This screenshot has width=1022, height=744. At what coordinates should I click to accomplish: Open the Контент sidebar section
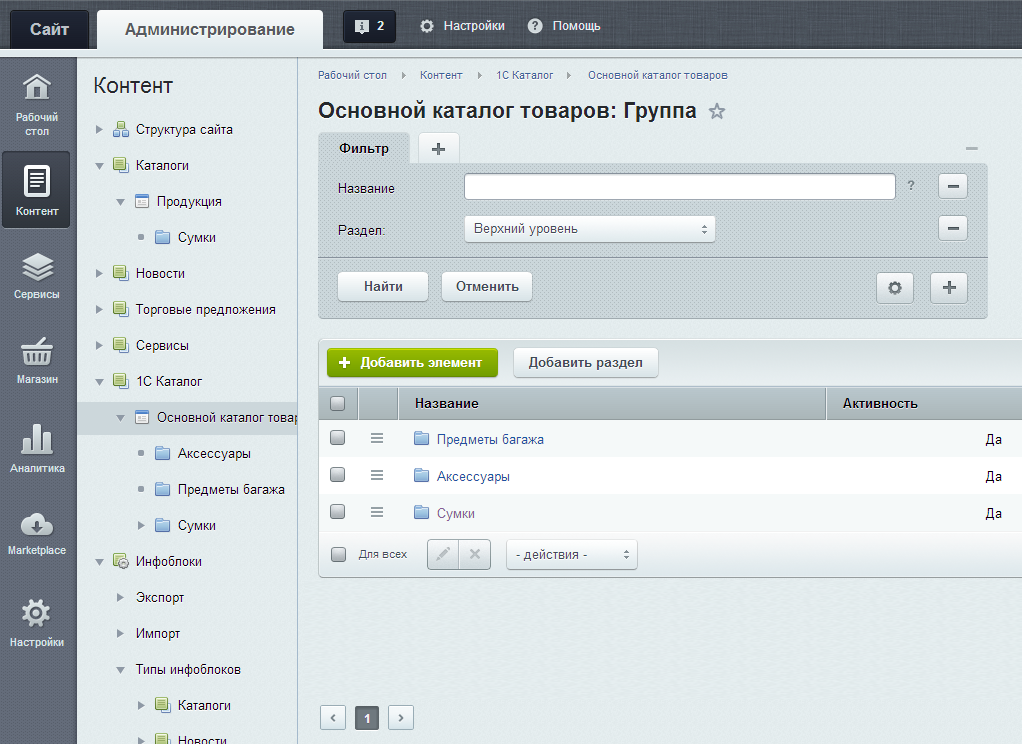(x=36, y=190)
